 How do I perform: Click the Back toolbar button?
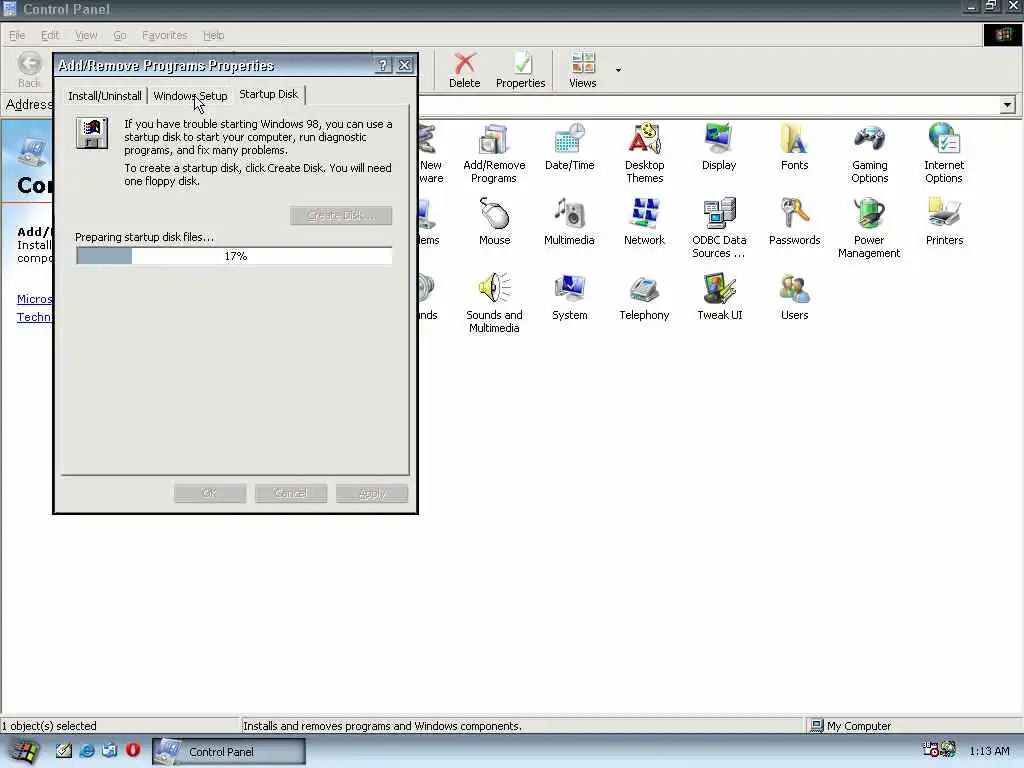pos(29,70)
